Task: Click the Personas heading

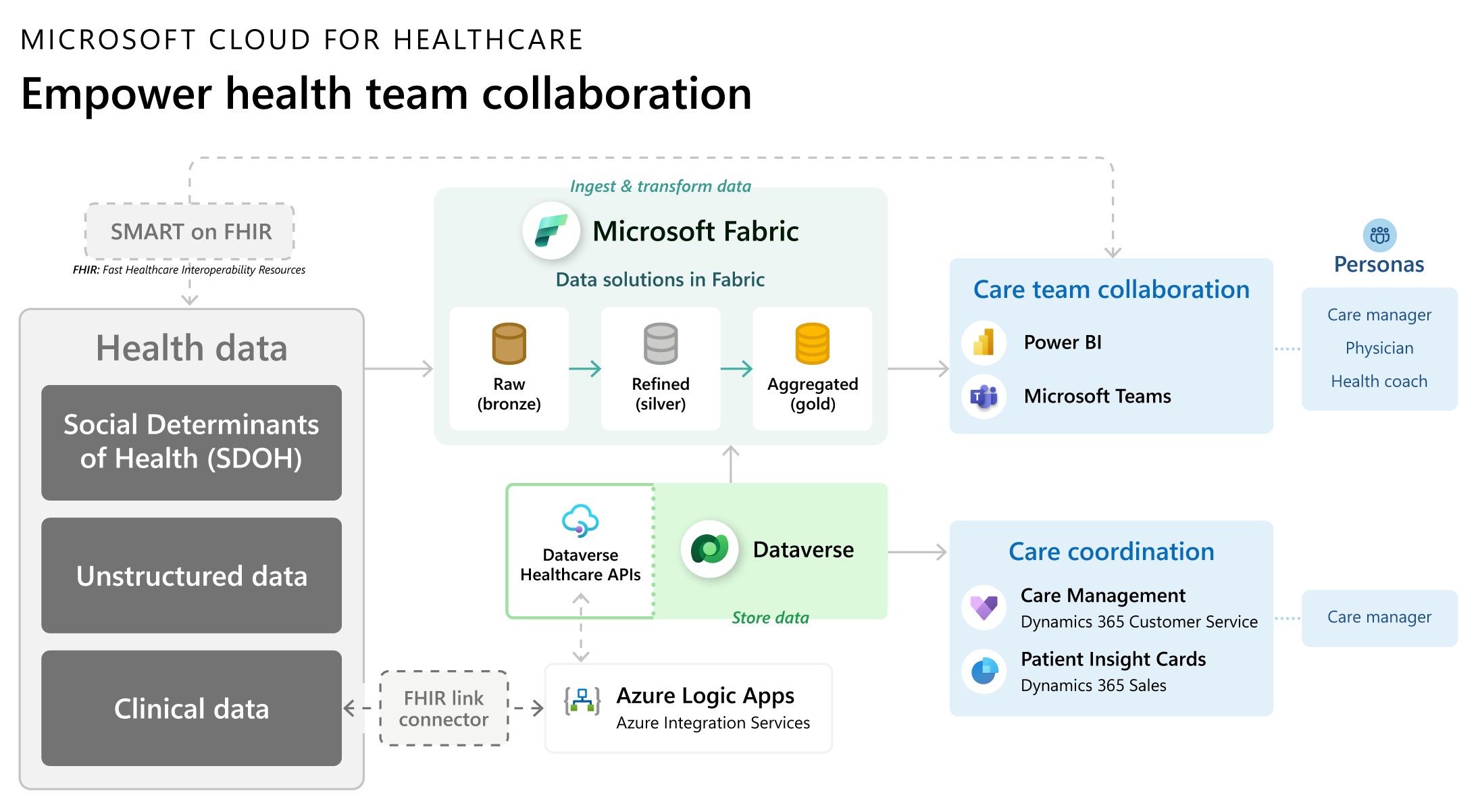Action: [1379, 264]
